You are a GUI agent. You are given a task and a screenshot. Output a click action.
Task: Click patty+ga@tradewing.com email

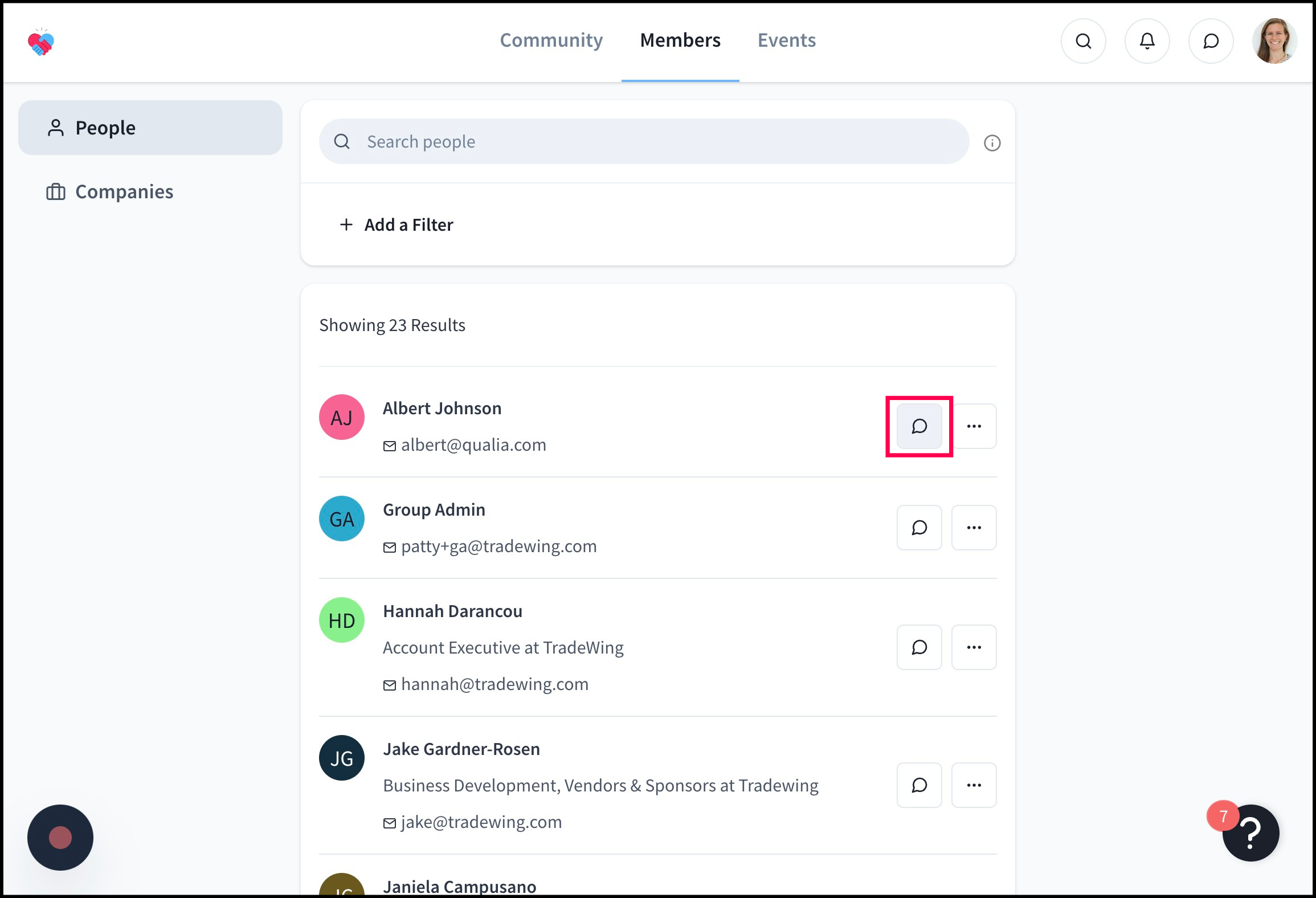(x=499, y=546)
